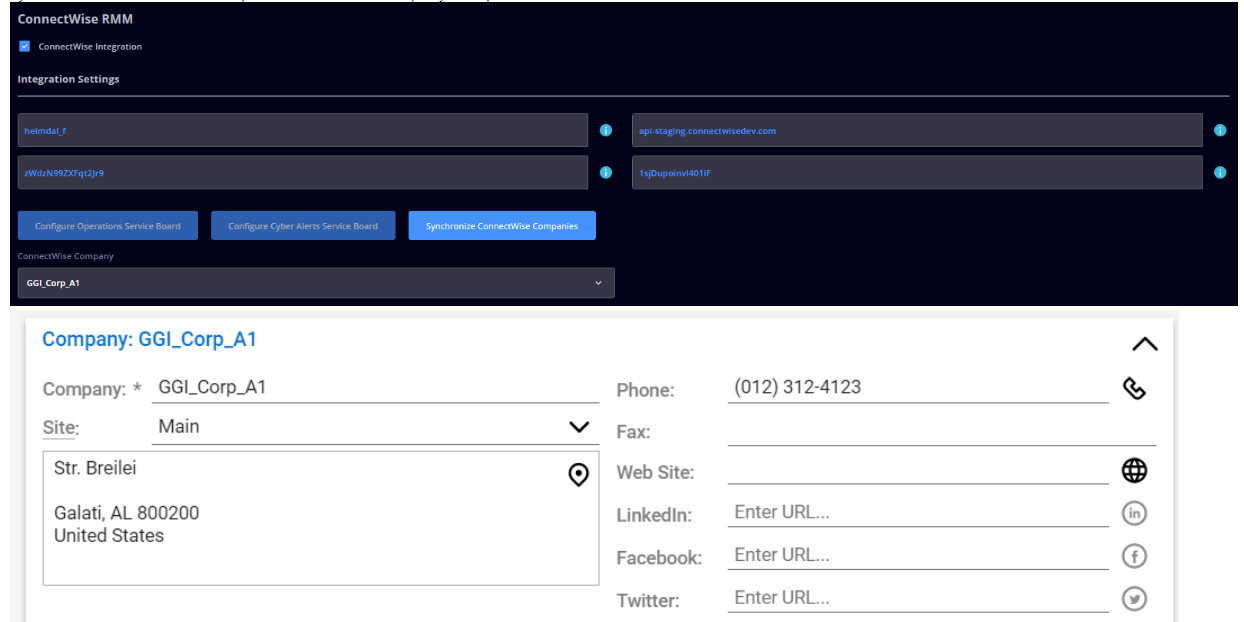1244x622 pixels.
Task: Open the ConnectWise Company dropdown GGI_Corp_A1
Action: coord(316,283)
